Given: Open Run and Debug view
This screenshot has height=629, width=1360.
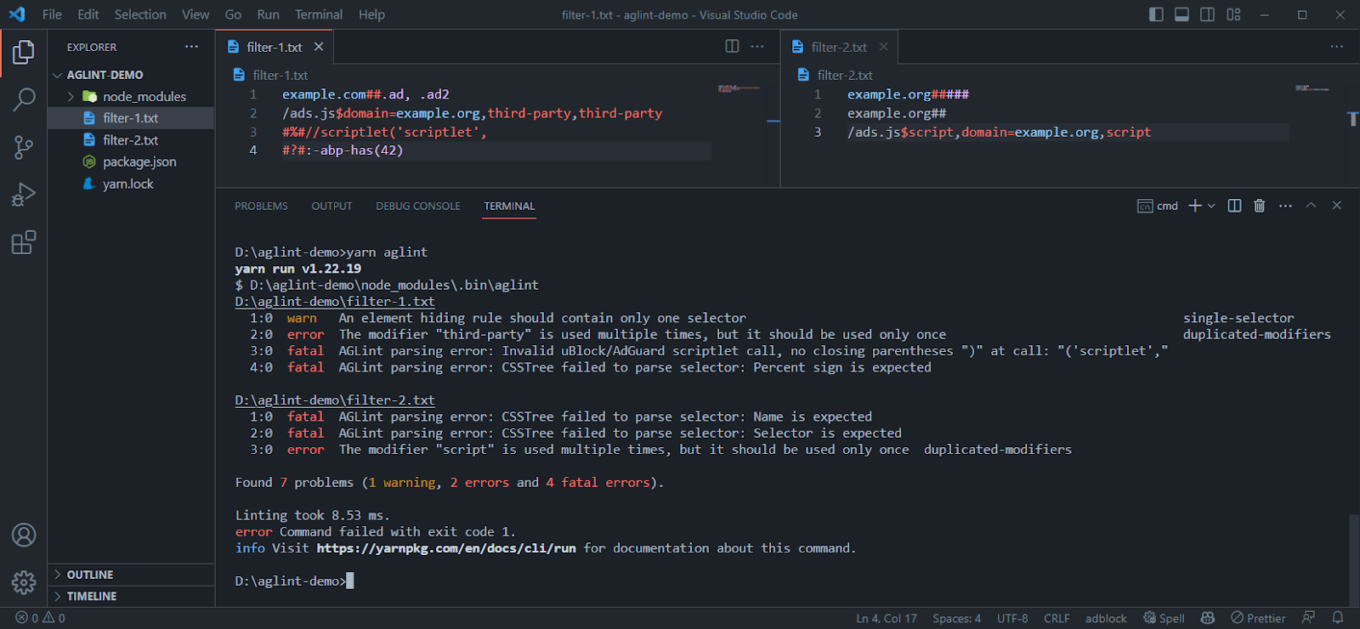Looking at the screenshot, I should point(24,195).
